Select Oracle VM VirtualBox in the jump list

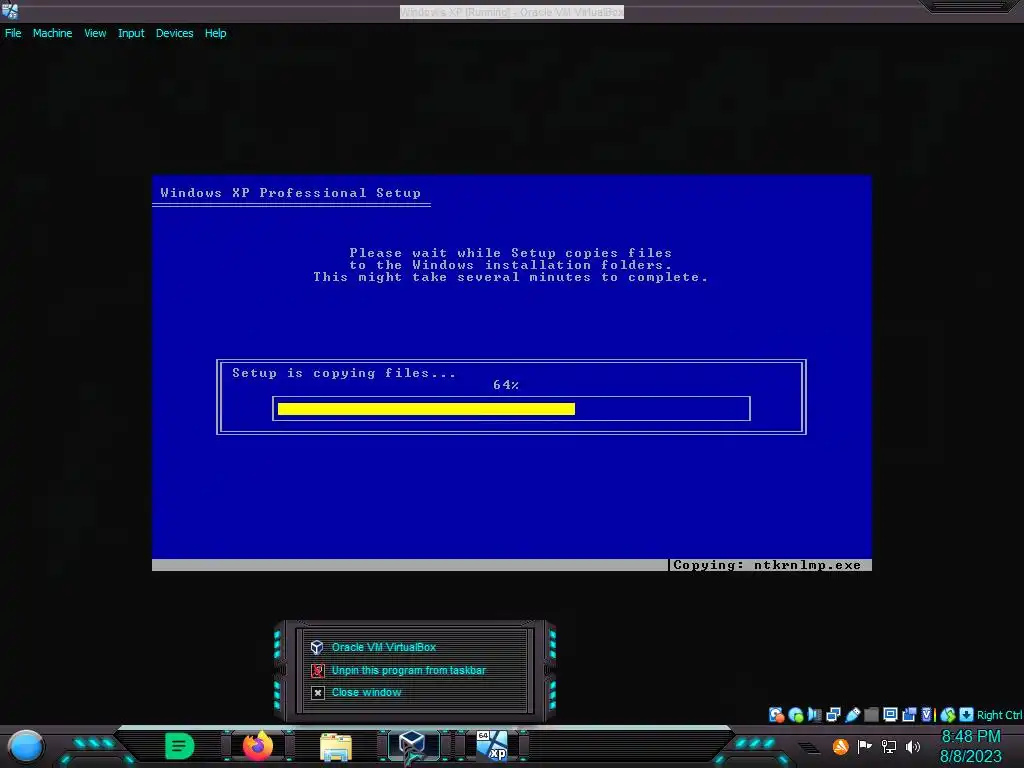[x=383, y=647]
